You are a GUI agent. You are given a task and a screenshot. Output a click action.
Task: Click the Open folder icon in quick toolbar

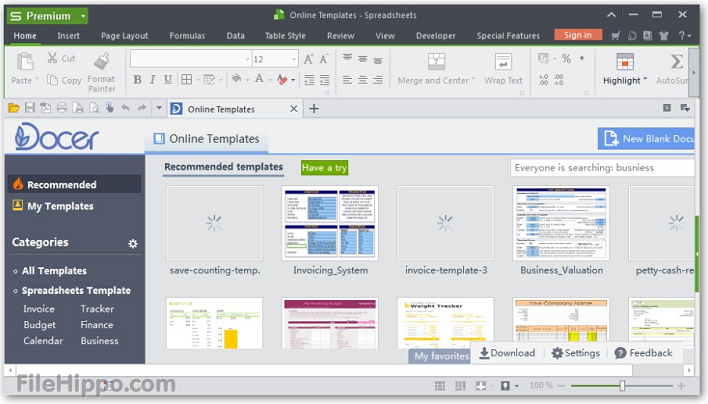tap(14, 108)
